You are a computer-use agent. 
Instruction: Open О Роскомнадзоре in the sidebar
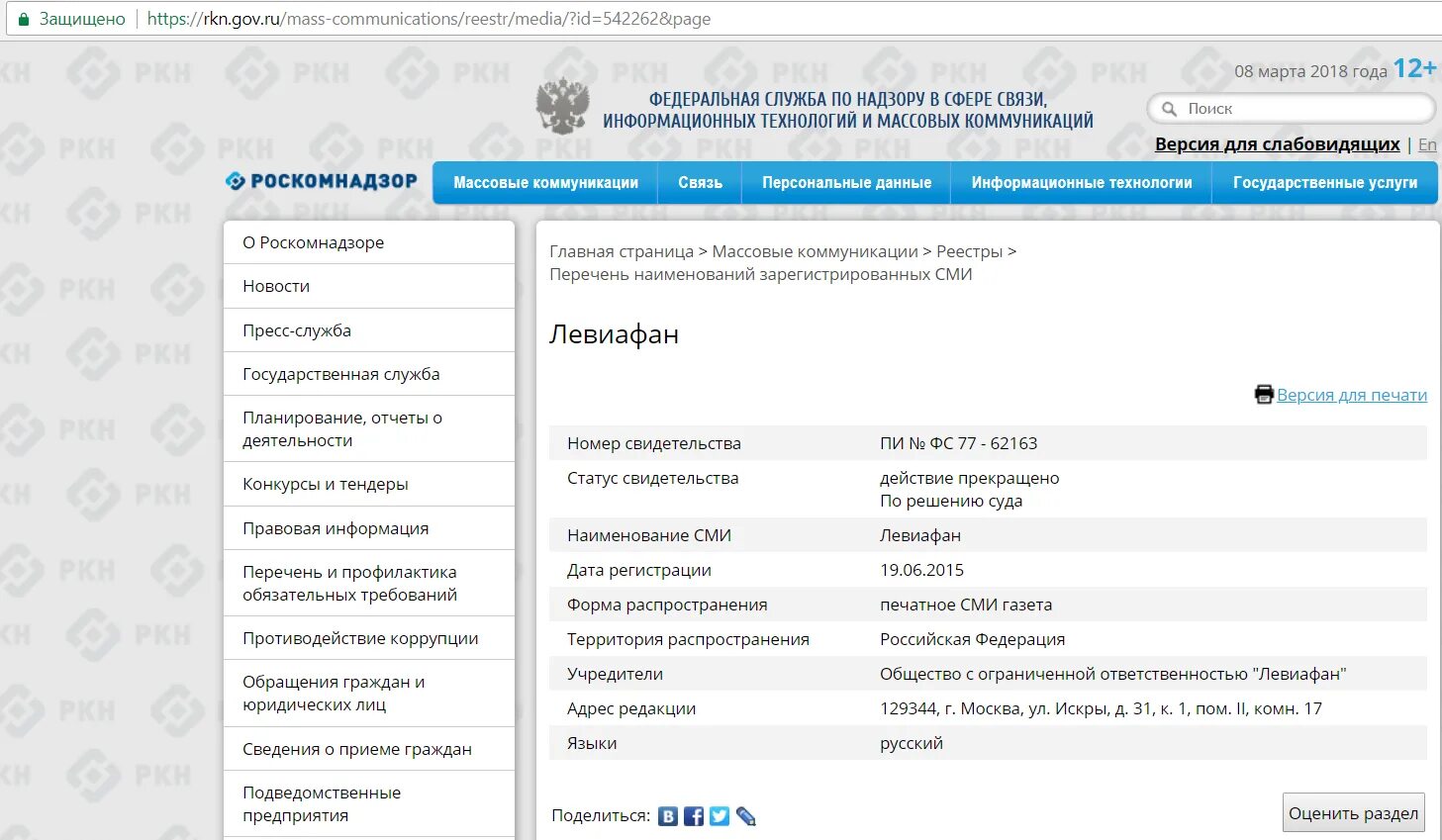coord(369,242)
